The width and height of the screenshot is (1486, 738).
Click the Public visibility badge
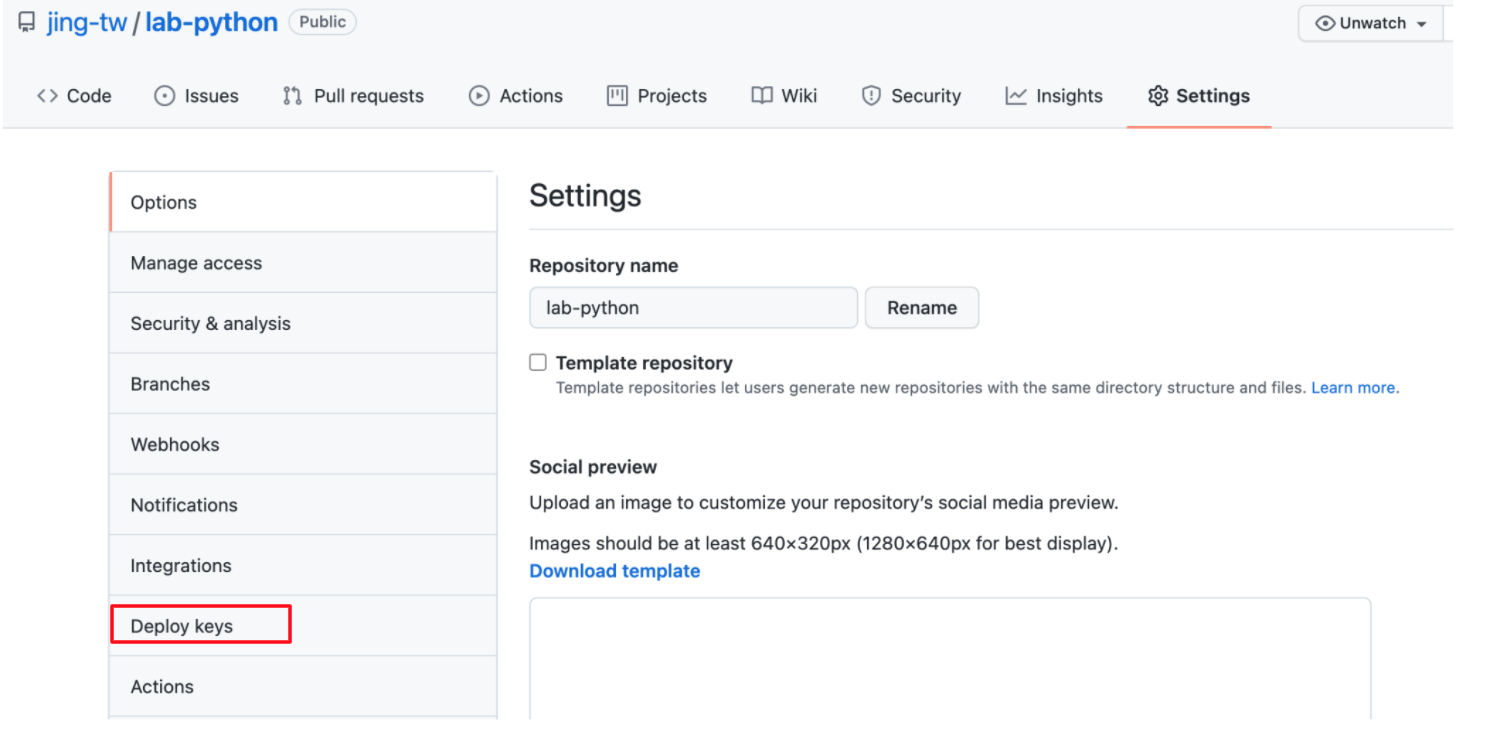[x=322, y=22]
